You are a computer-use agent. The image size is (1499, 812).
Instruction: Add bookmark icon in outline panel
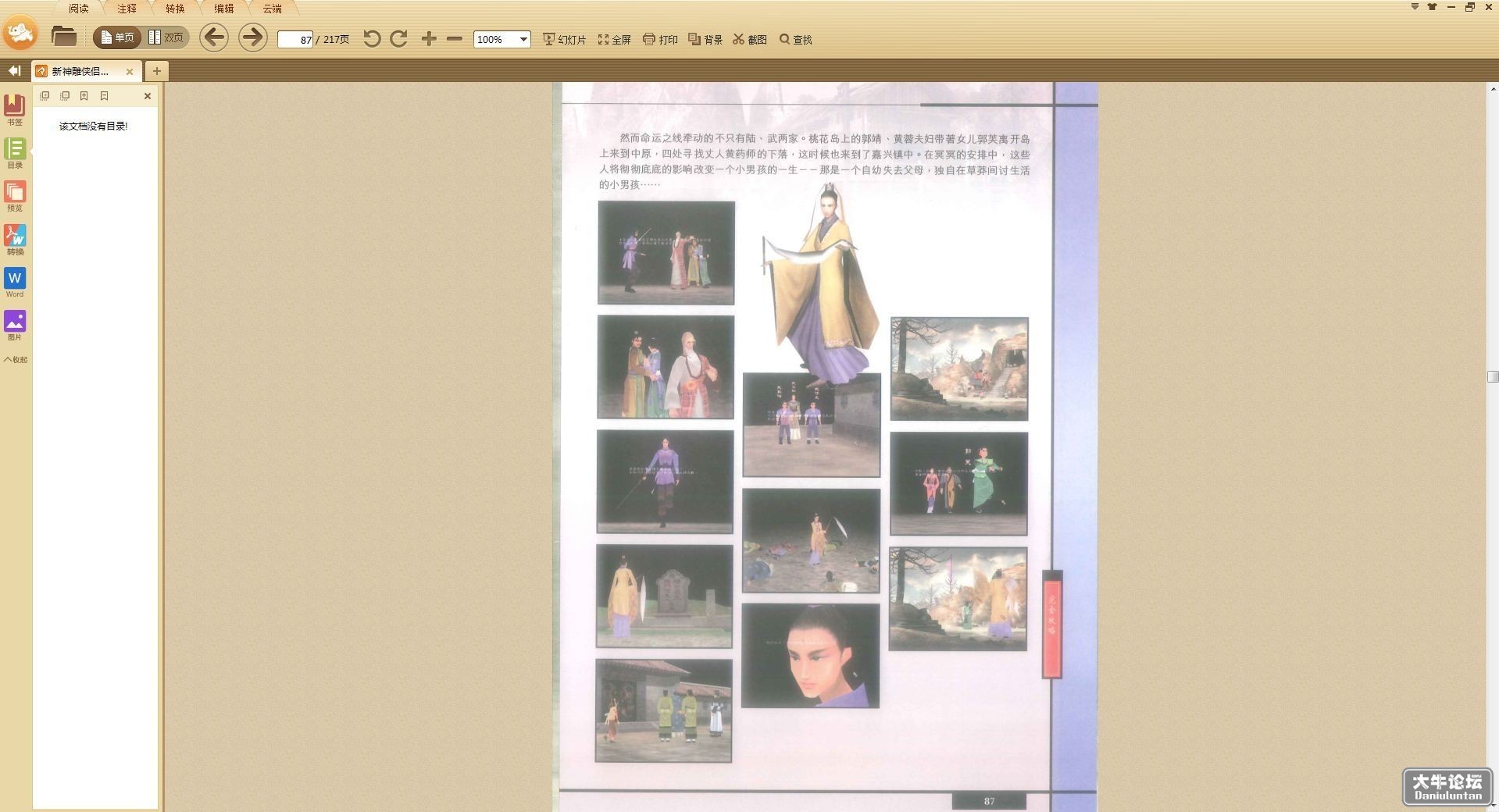click(84, 96)
